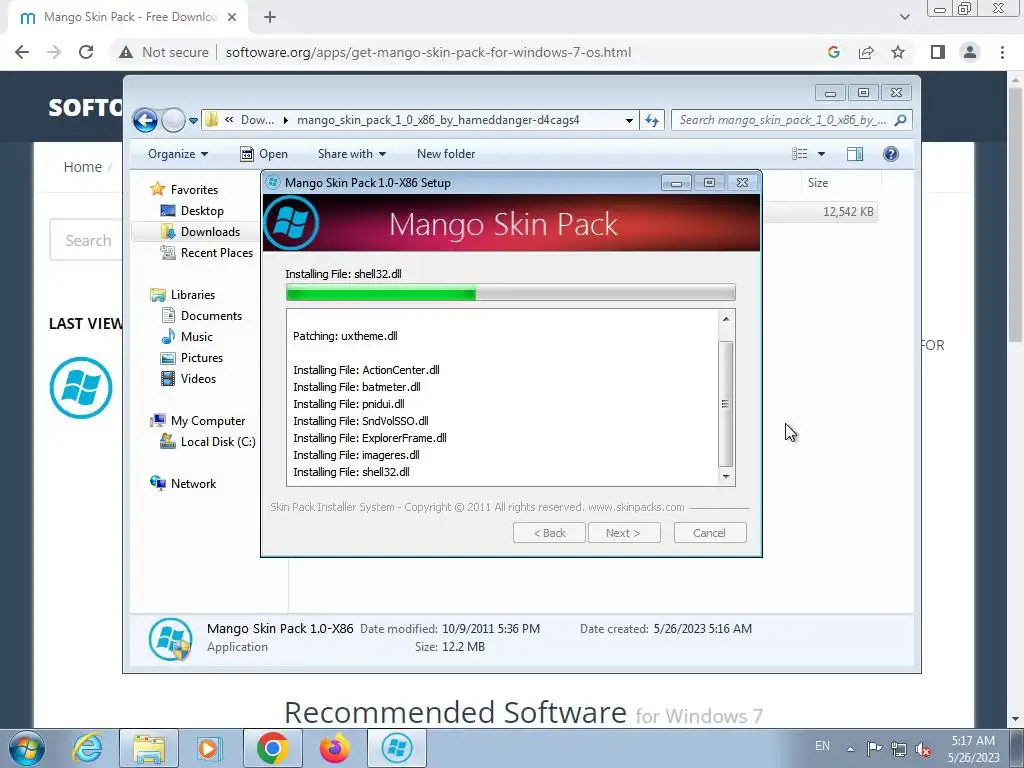
Task: Click the Size column header
Action: [818, 183]
